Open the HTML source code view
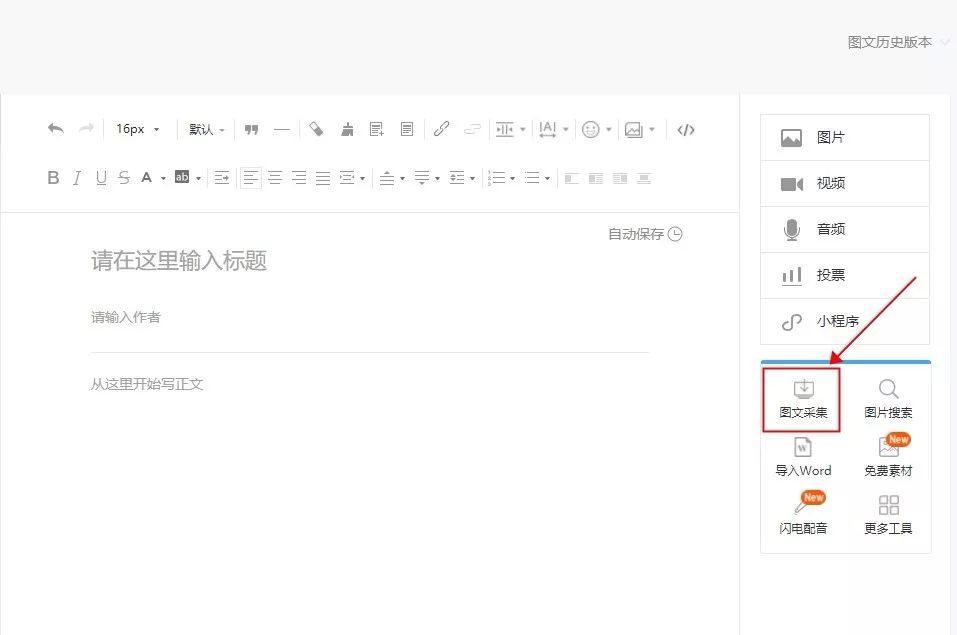This screenshot has height=635, width=957. point(685,129)
